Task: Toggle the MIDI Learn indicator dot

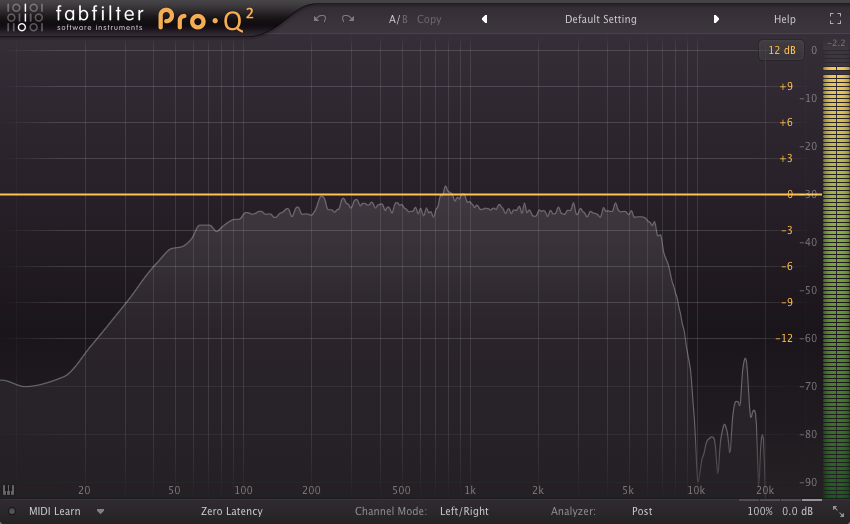Action: (x=12, y=511)
